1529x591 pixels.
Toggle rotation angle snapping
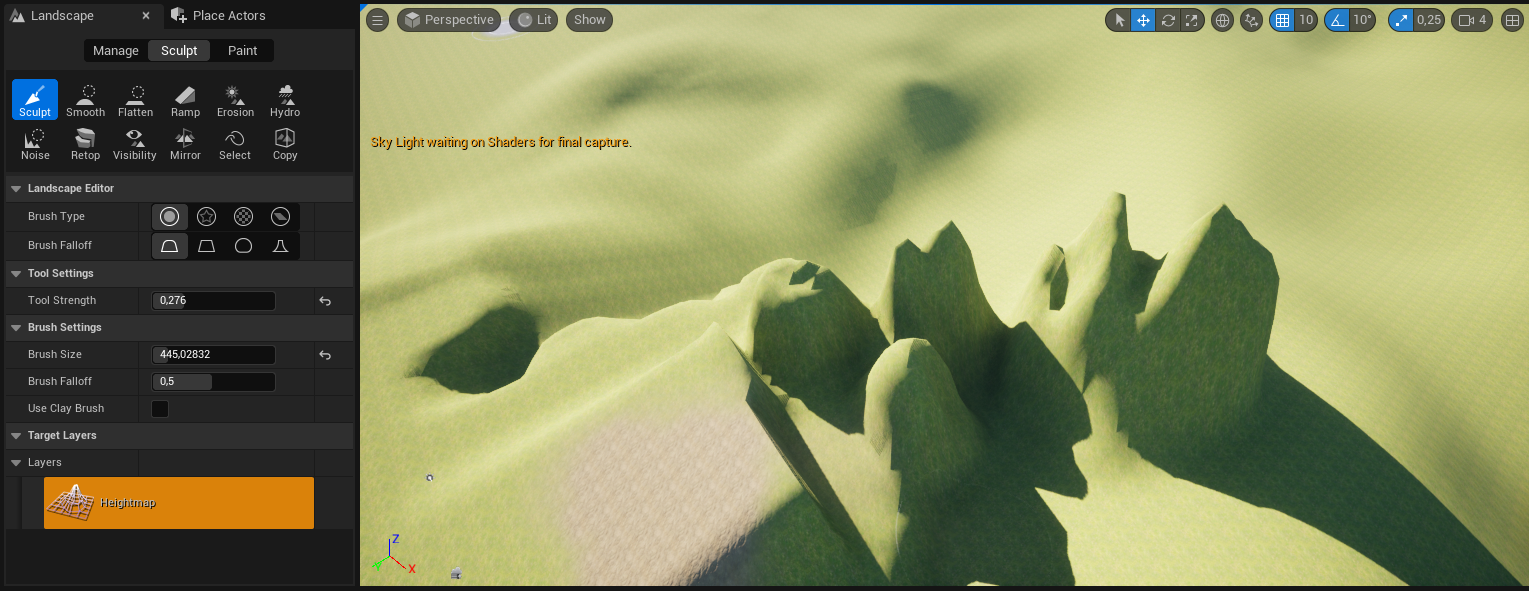tap(1337, 20)
